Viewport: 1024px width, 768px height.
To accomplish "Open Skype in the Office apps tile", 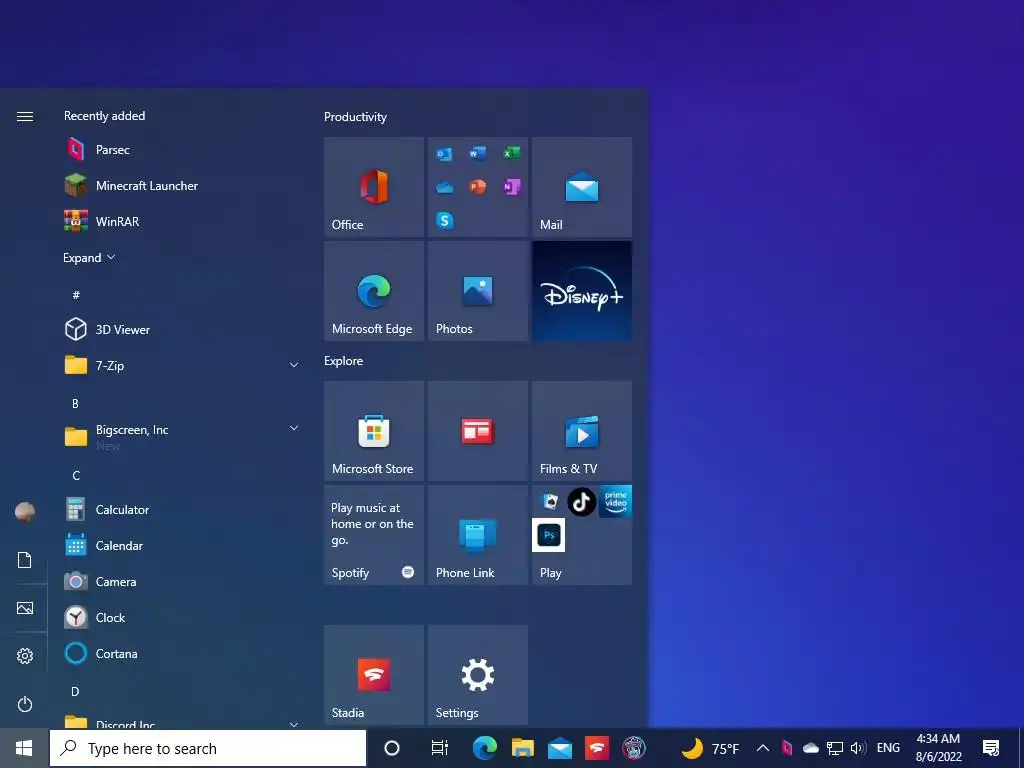I will tap(444, 220).
